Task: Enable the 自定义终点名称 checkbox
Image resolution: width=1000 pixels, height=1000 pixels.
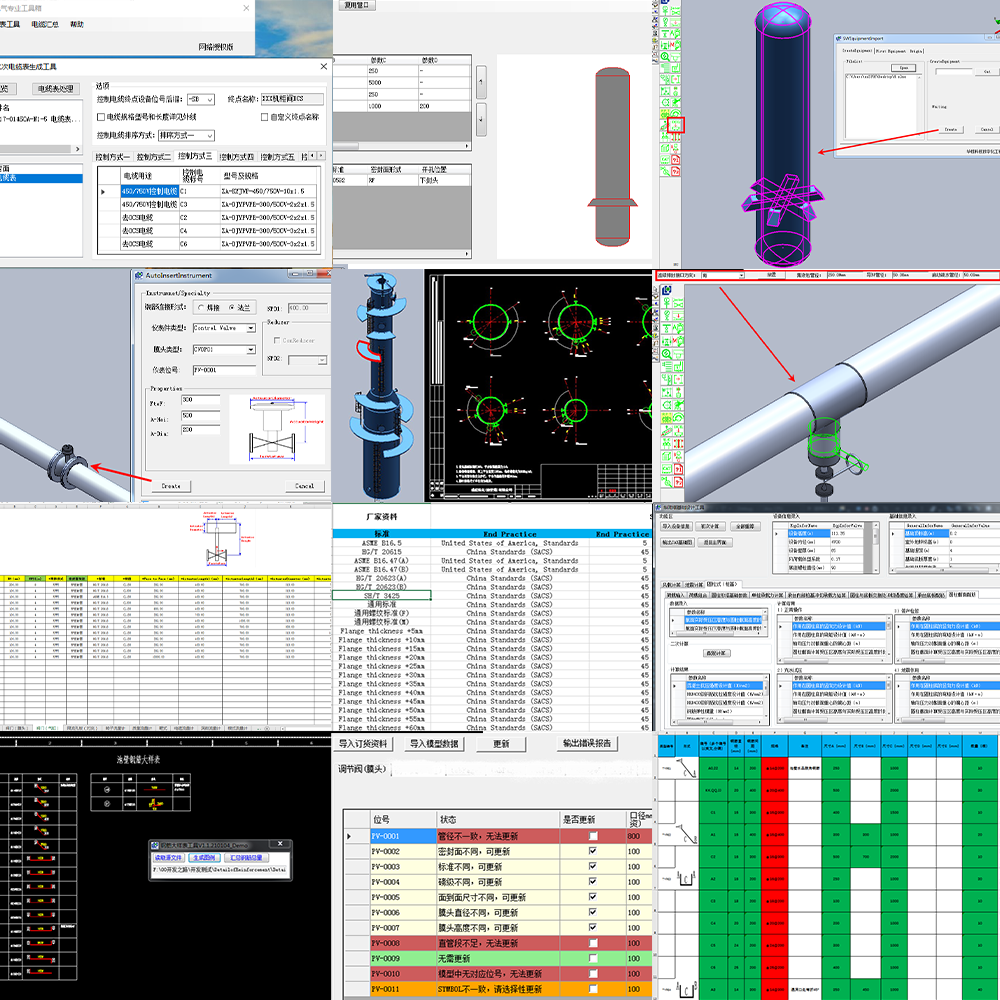Action: (x=264, y=117)
